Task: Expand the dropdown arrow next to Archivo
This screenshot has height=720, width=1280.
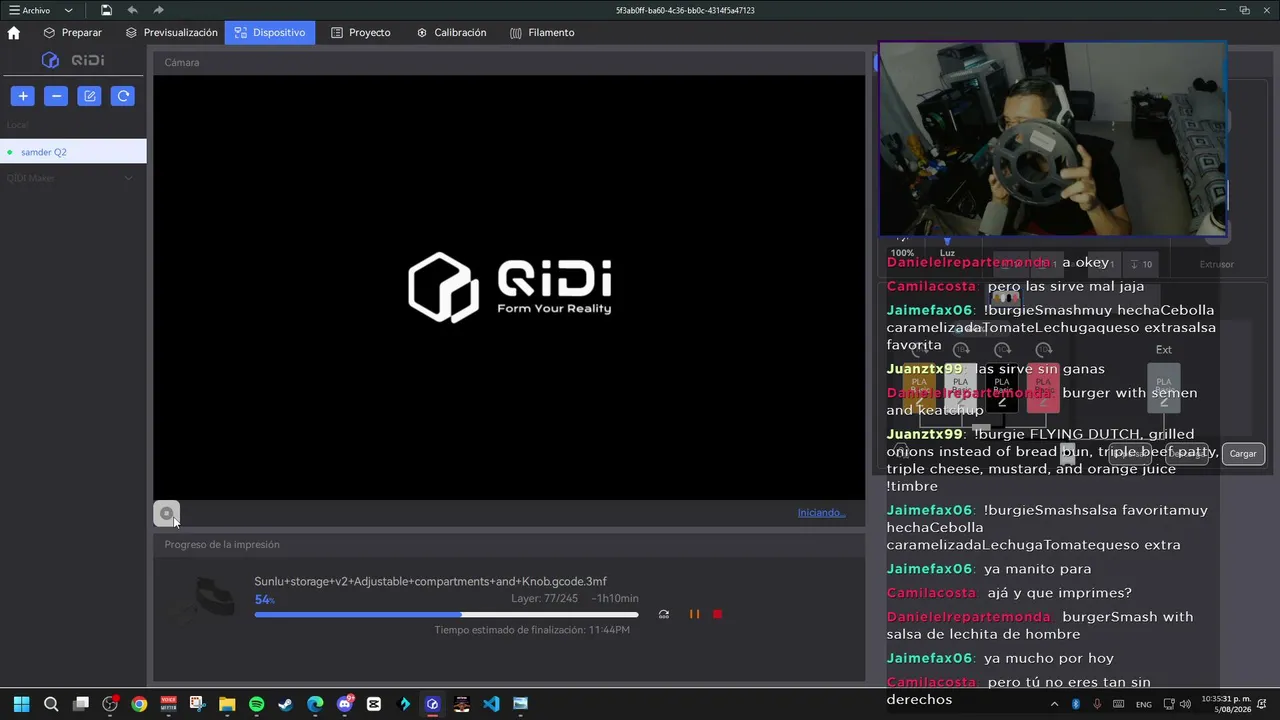Action: click(x=68, y=10)
